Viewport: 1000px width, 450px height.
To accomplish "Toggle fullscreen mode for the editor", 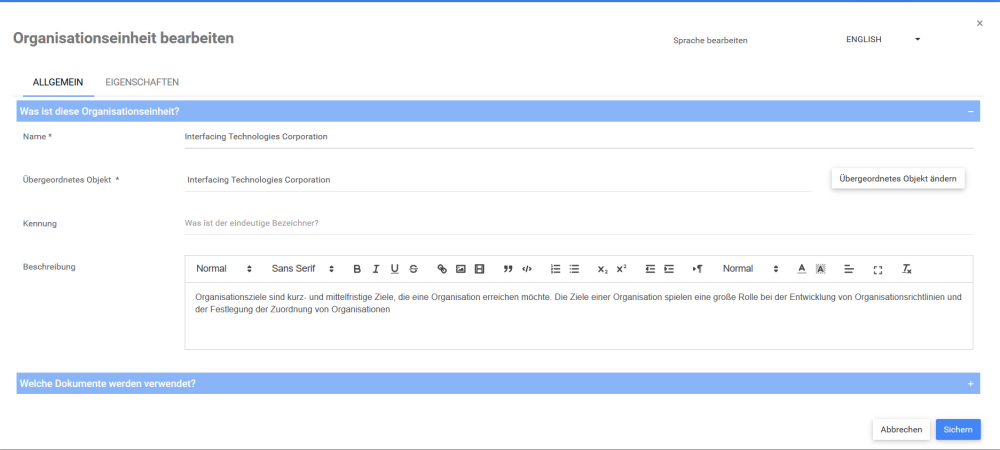I will (x=878, y=270).
